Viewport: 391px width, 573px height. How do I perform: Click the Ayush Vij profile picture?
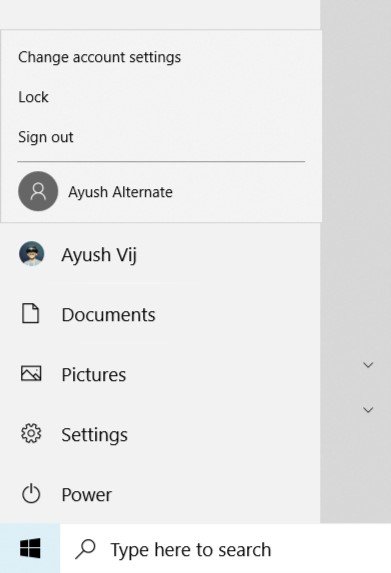click(x=32, y=253)
